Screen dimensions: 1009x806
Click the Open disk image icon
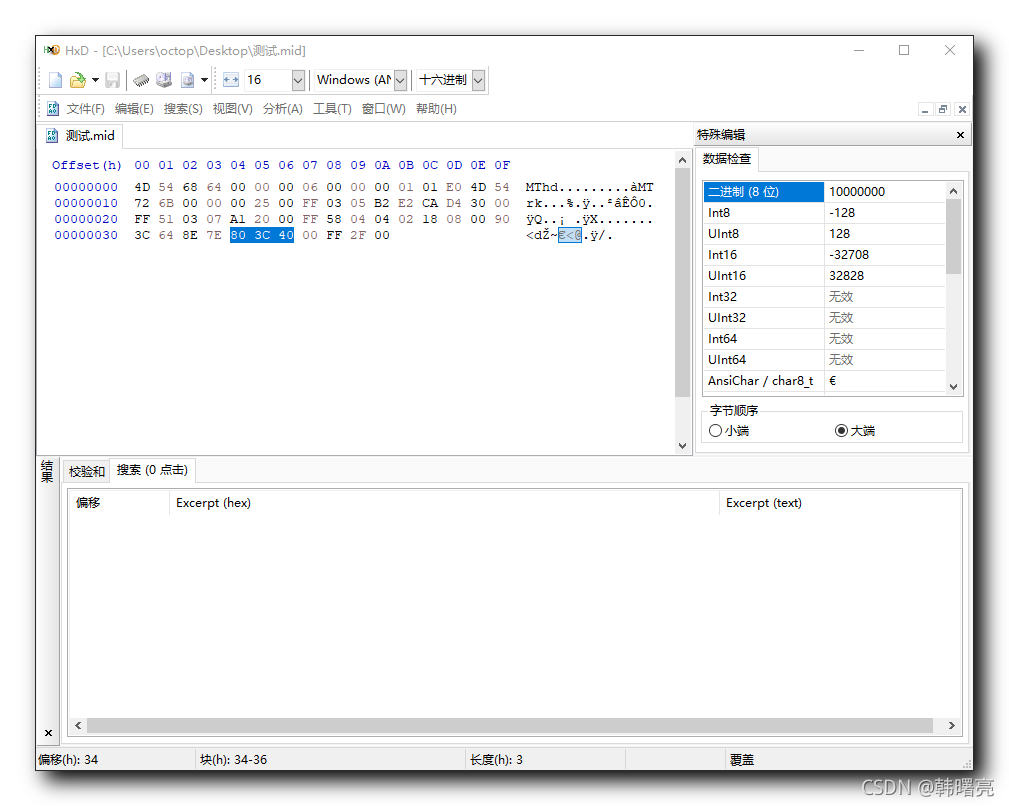187,80
